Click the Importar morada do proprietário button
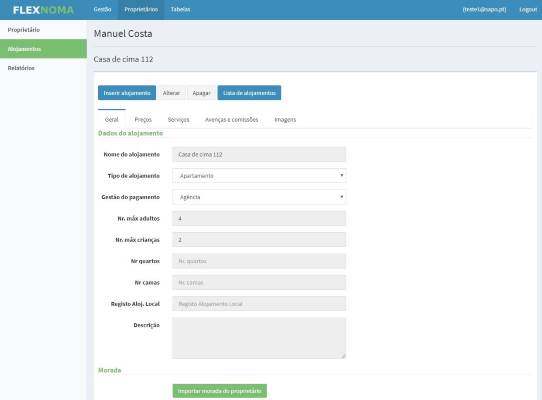This screenshot has height=400, width=542. click(x=219, y=391)
